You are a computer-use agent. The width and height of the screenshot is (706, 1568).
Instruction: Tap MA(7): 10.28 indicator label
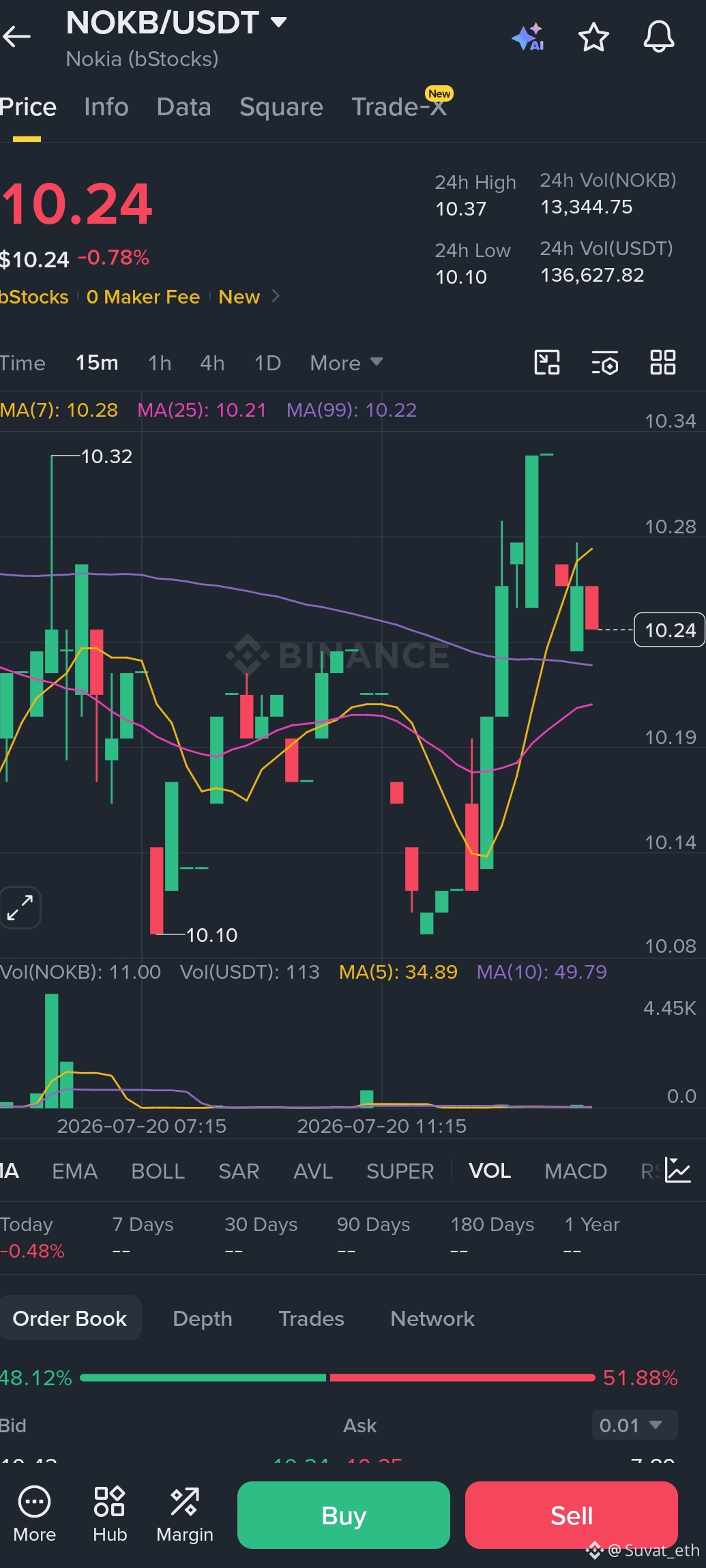tap(59, 410)
